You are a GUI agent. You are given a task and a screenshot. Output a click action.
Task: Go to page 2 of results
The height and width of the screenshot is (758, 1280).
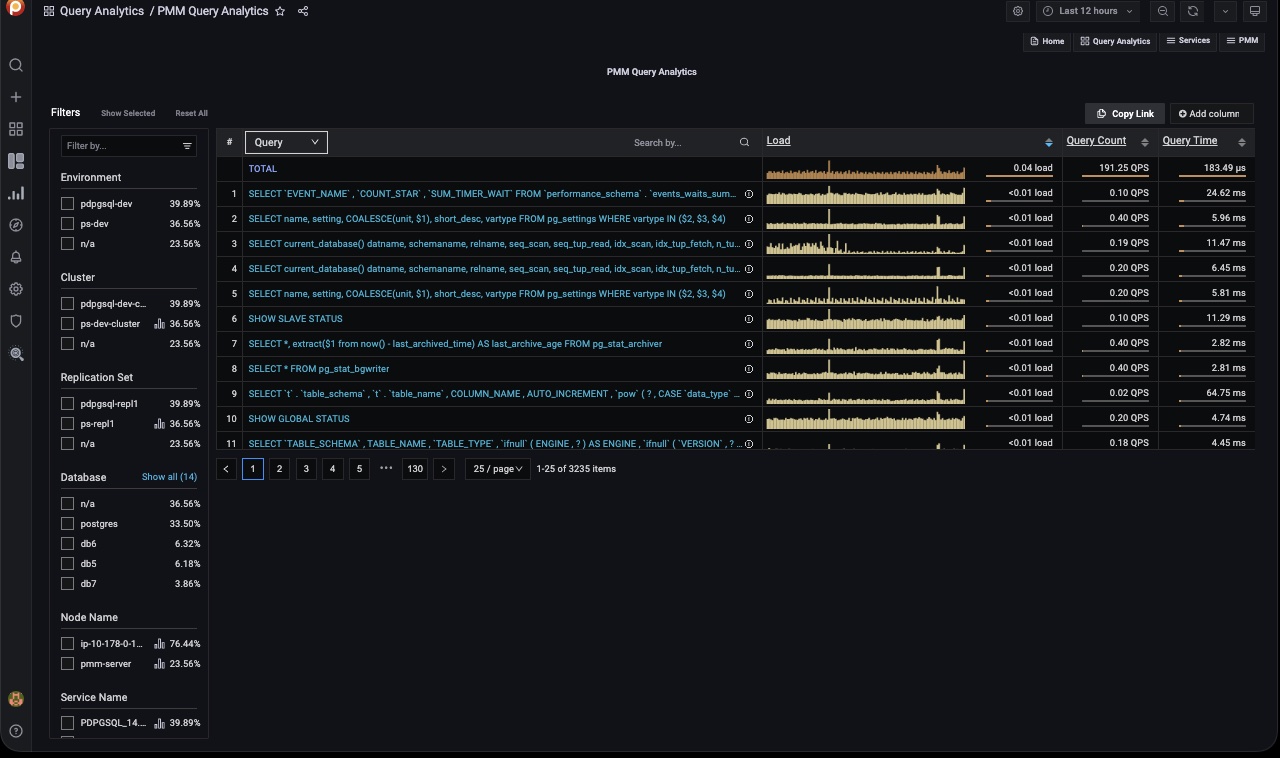[279, 469]
